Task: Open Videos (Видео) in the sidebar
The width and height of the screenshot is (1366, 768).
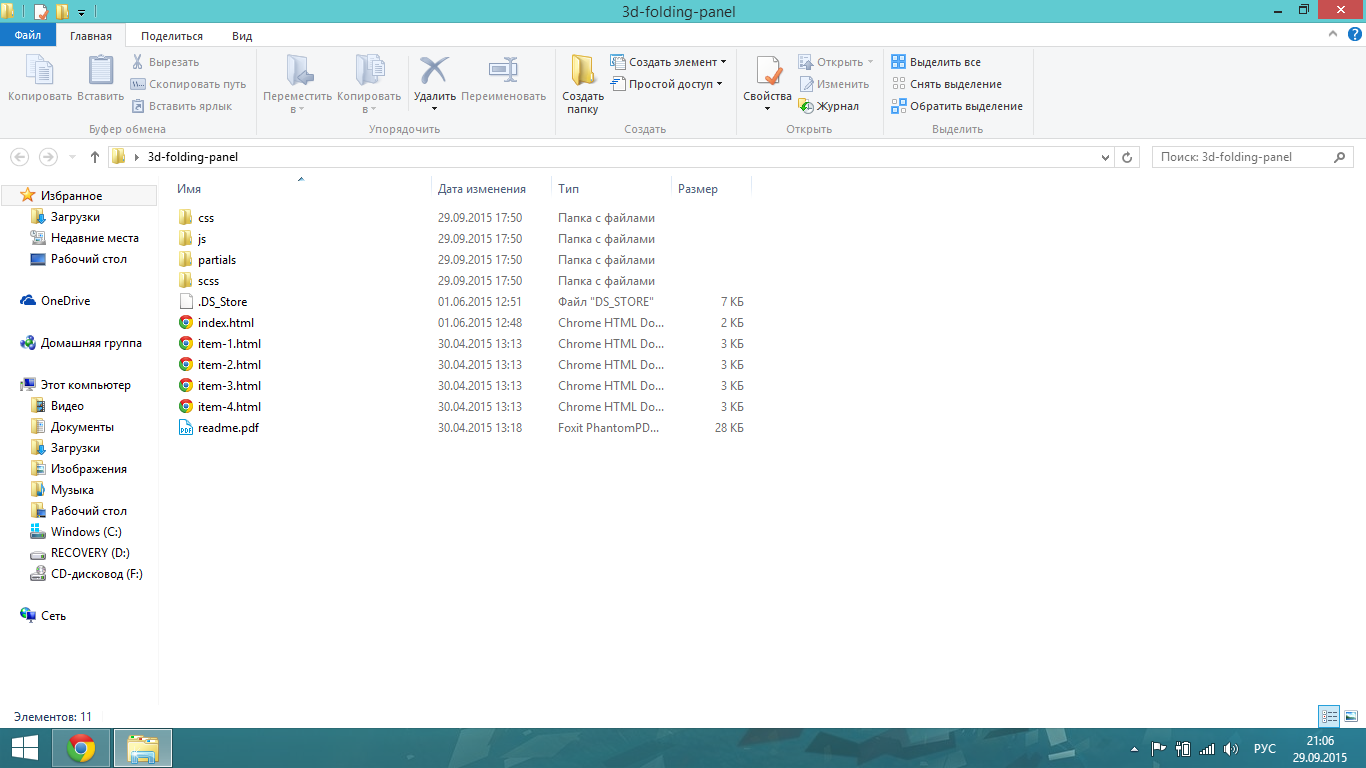Action: click(x=67, y=406)
